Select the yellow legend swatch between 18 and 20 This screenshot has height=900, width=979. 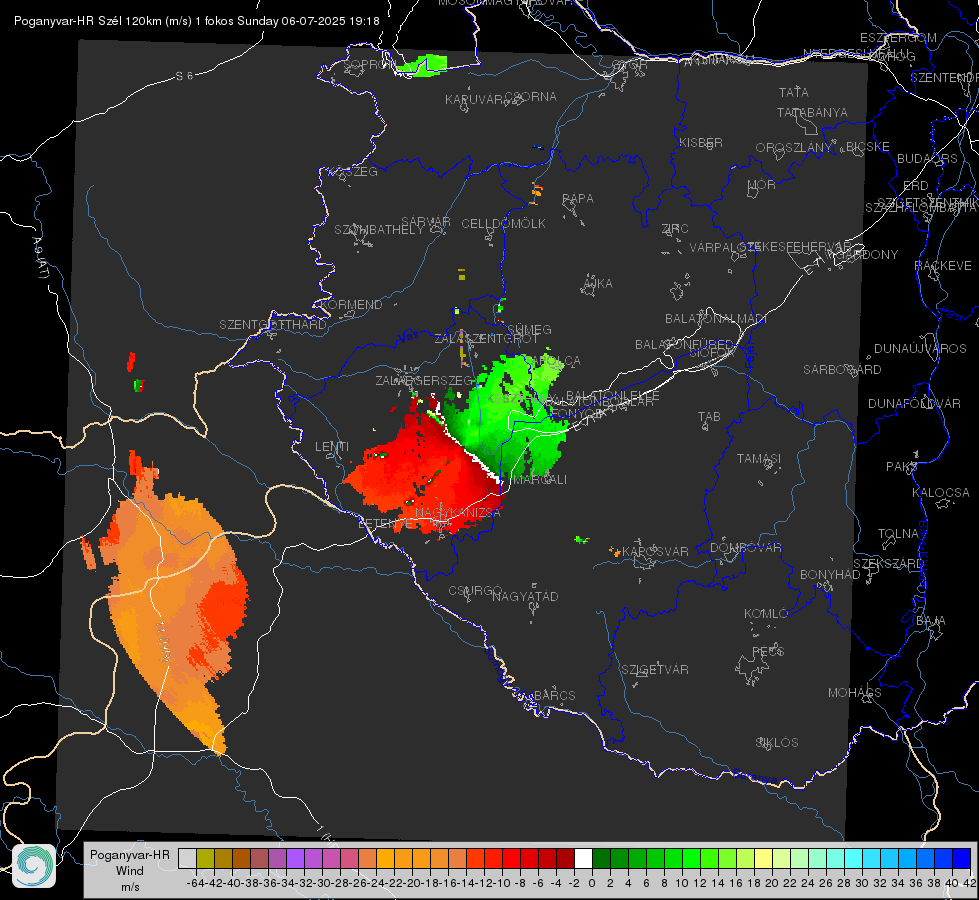pyautogui.click(x=763, y=858)
